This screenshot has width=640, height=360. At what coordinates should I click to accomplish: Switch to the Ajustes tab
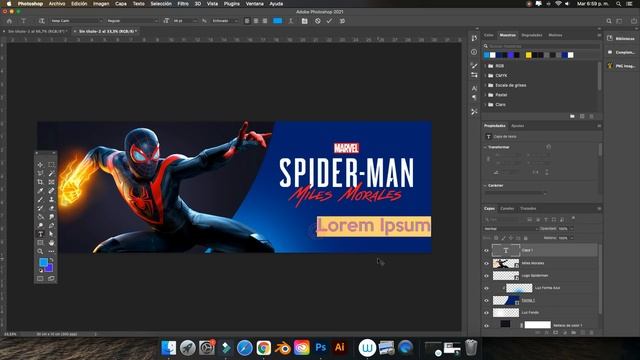[x=518, y=126]
